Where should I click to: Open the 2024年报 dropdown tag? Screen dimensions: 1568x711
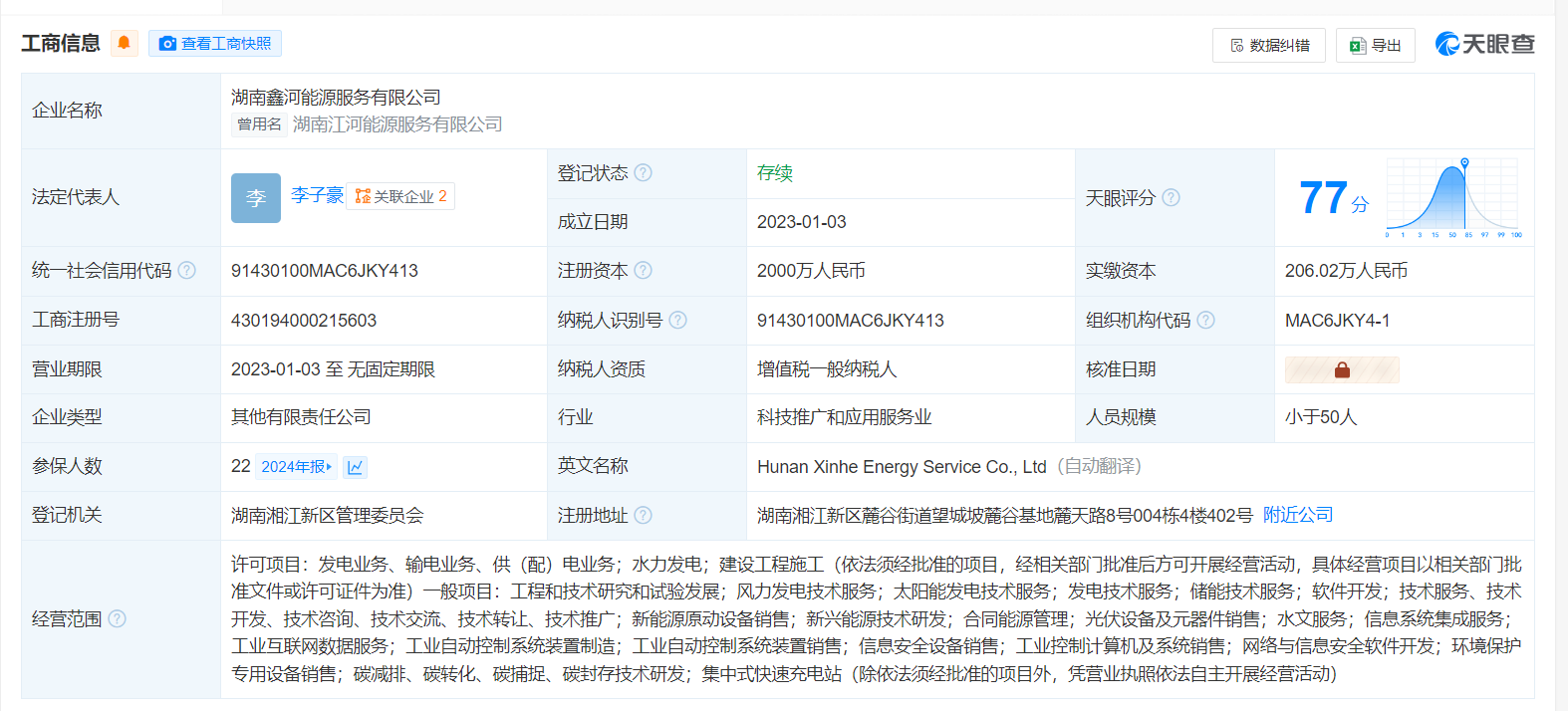coord(297,466)
